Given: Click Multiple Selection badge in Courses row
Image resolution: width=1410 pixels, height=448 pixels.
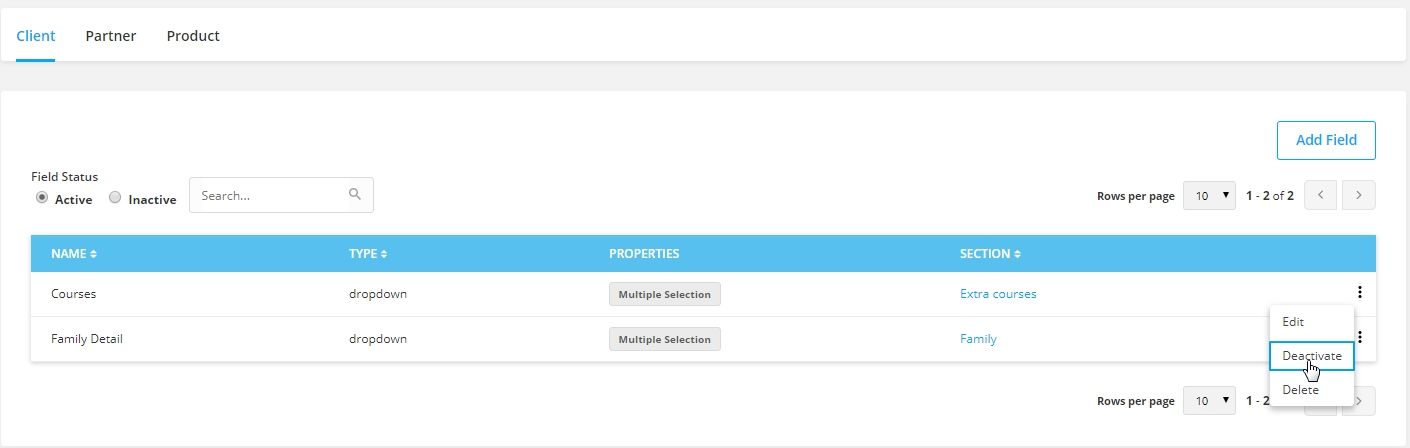Looking at the screenshot, I should coord(664,294).
